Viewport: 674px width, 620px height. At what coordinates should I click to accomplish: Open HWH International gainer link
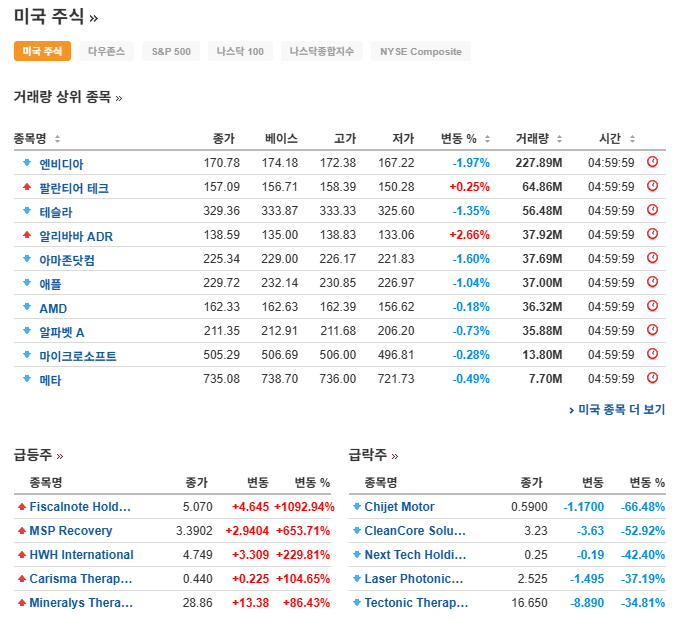tap(81, 555)
